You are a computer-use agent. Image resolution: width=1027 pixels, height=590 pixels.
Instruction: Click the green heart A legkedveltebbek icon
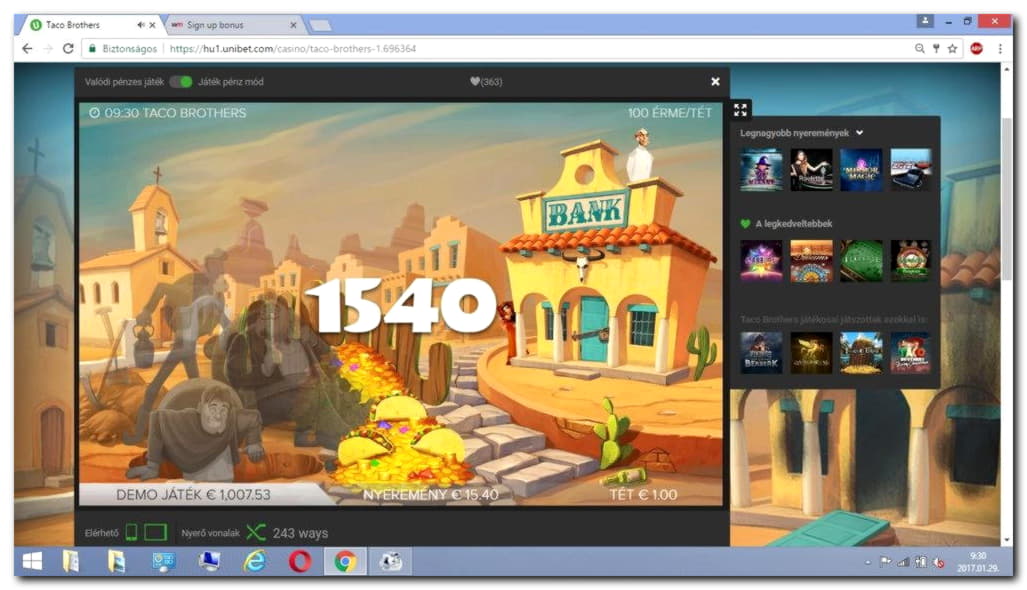pos(745,224)
